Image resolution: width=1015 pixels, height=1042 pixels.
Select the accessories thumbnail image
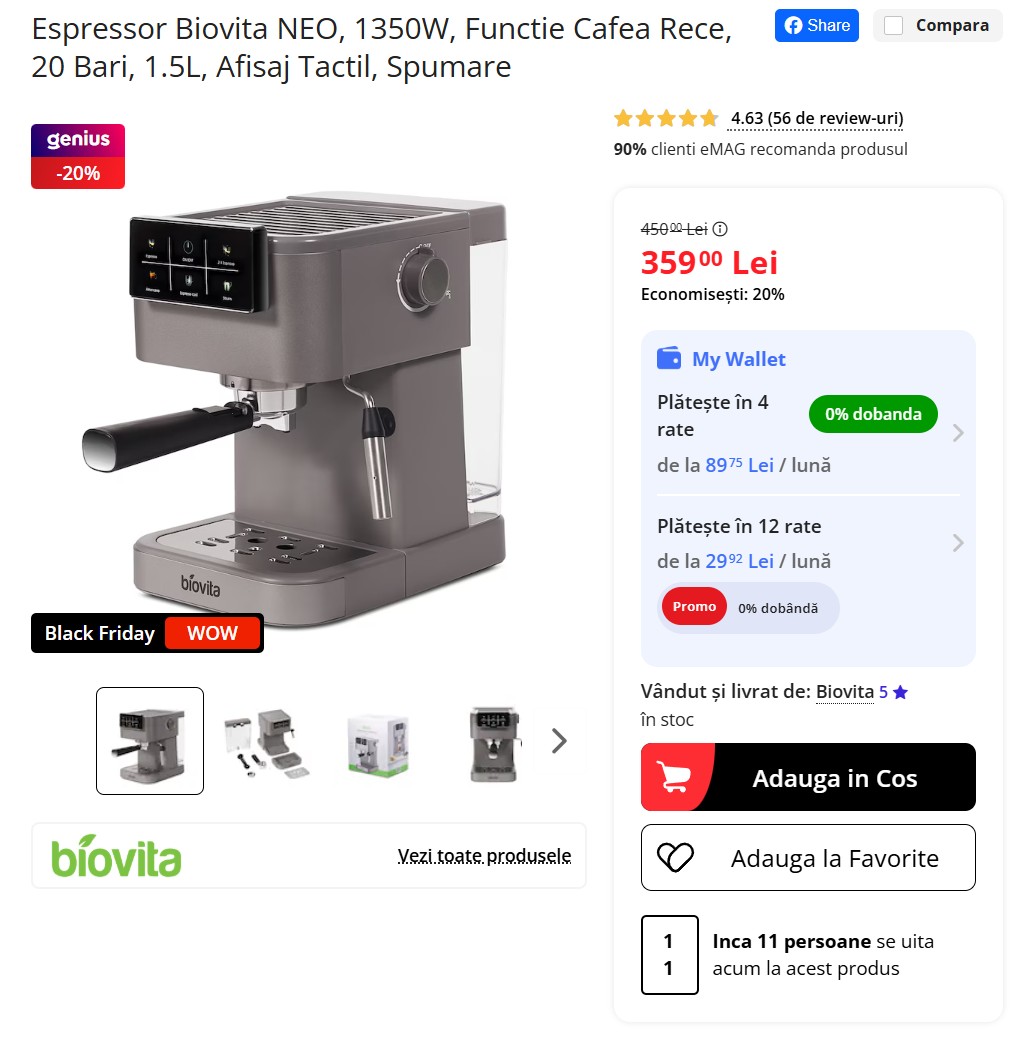click(266, 742)
